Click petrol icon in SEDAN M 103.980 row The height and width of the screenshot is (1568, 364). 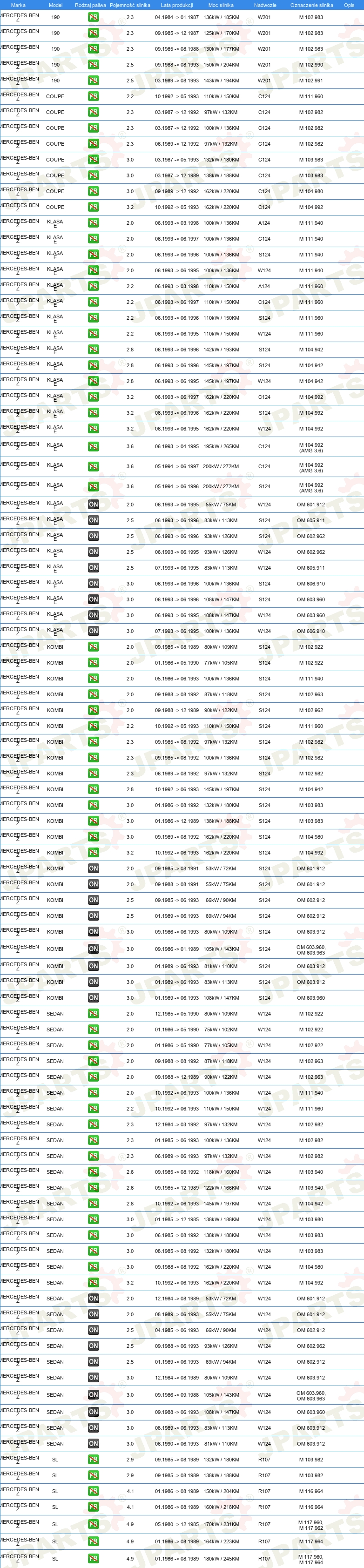93,1219
